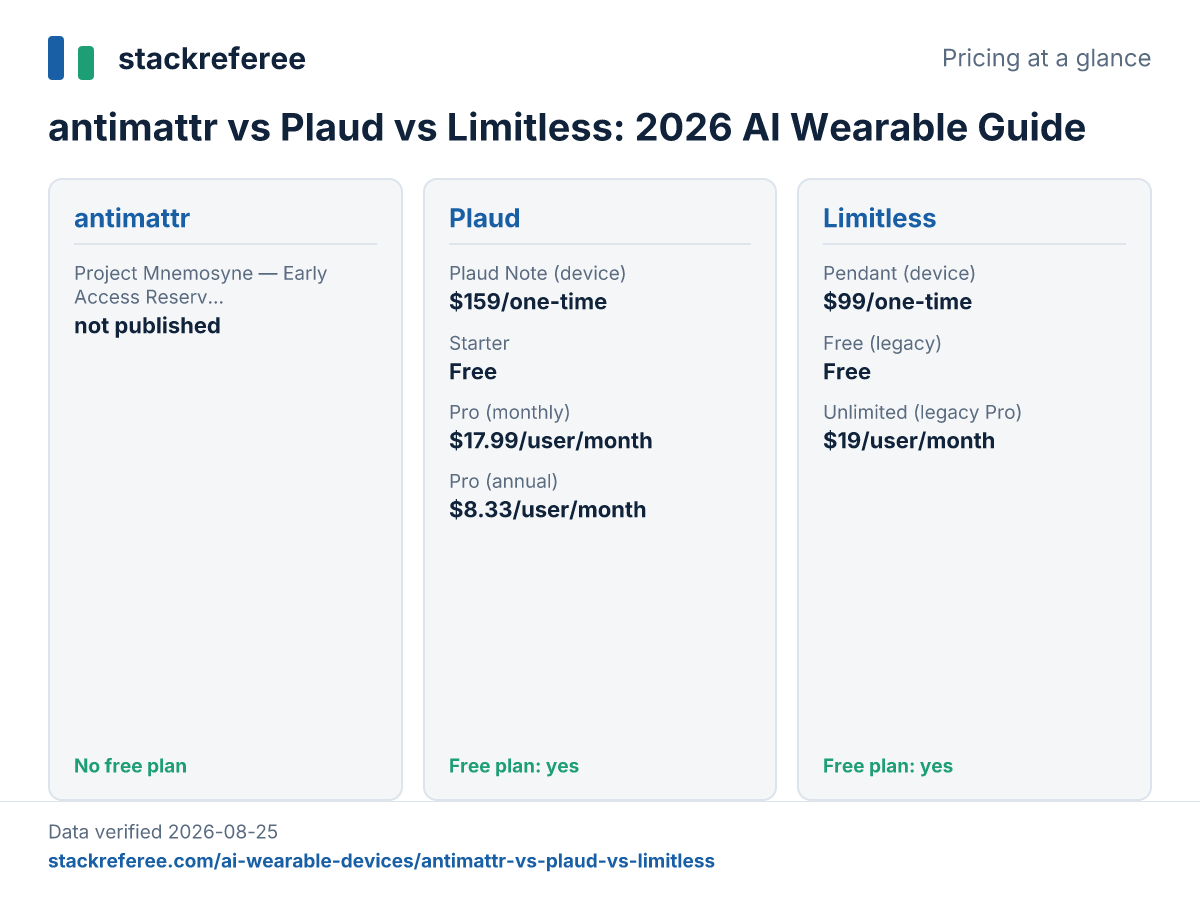Click the stackreferee logo icon

[x=71, y=58]
